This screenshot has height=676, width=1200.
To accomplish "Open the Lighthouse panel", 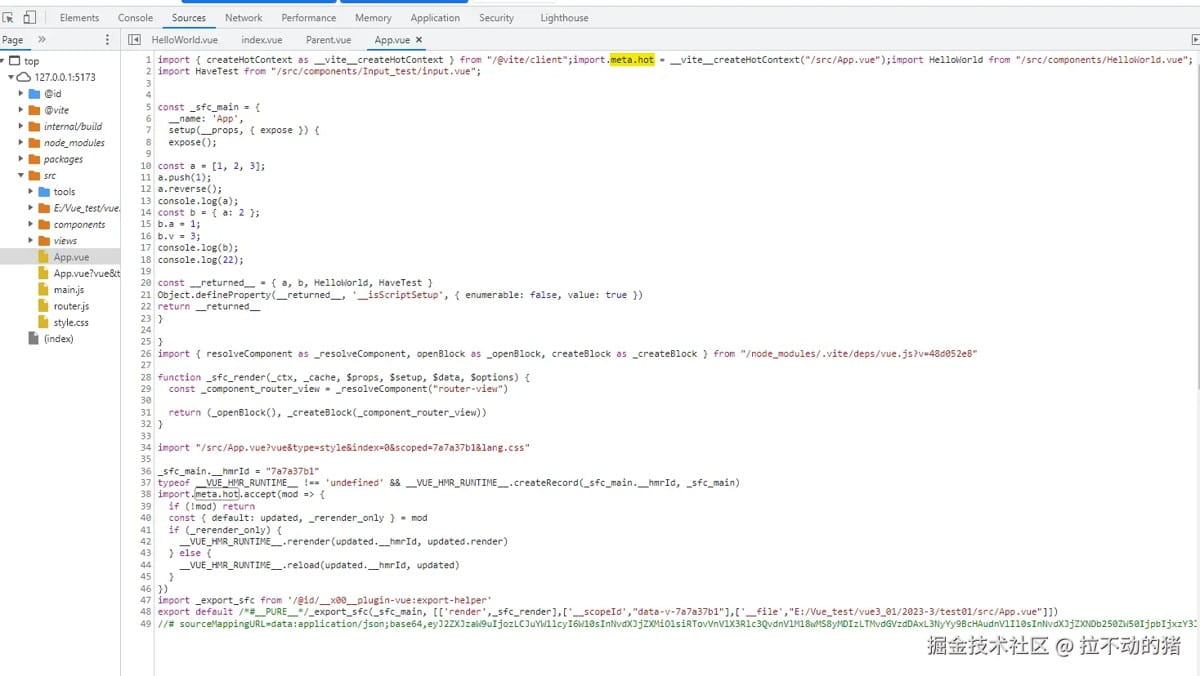I will coord(564,17).
